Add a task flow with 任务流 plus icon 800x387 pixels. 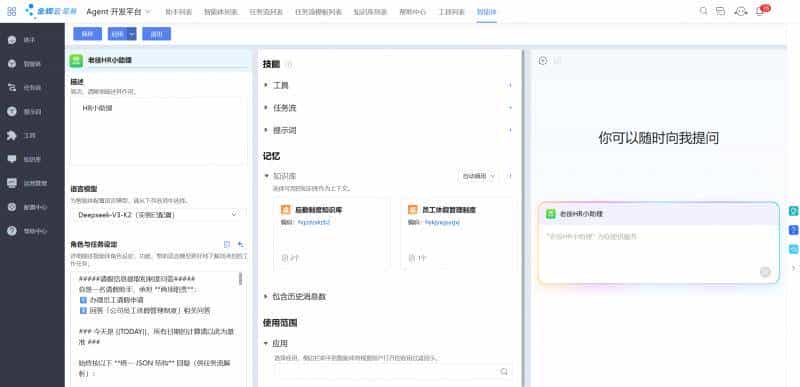[509, 108]
